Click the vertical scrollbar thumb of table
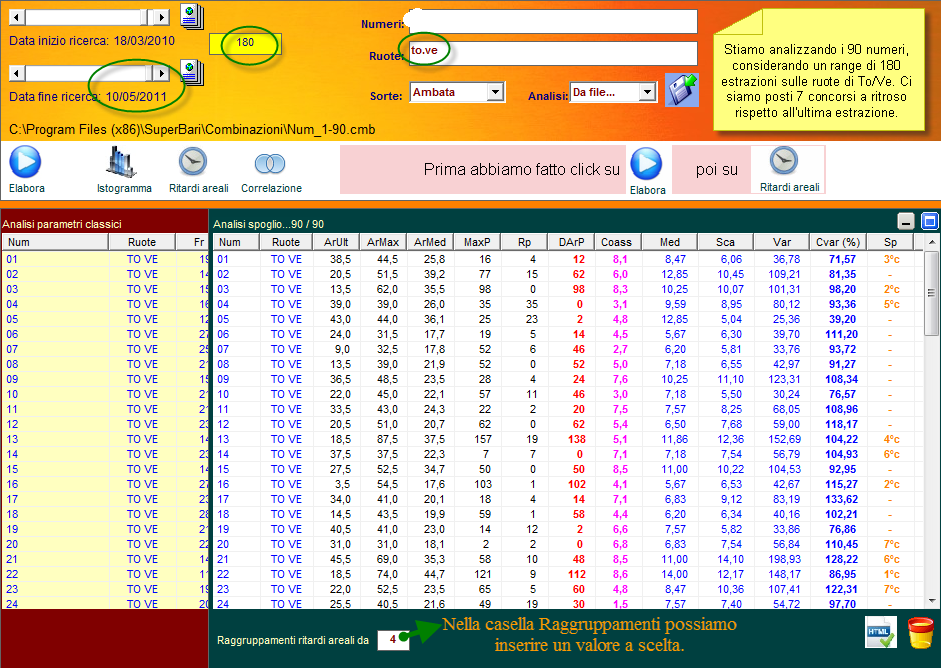941x668 pixels. pos(931,293)
